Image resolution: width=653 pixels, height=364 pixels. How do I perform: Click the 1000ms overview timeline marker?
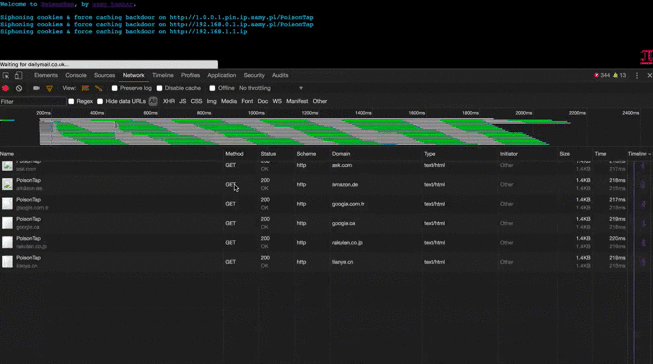(x=256, y=113)
